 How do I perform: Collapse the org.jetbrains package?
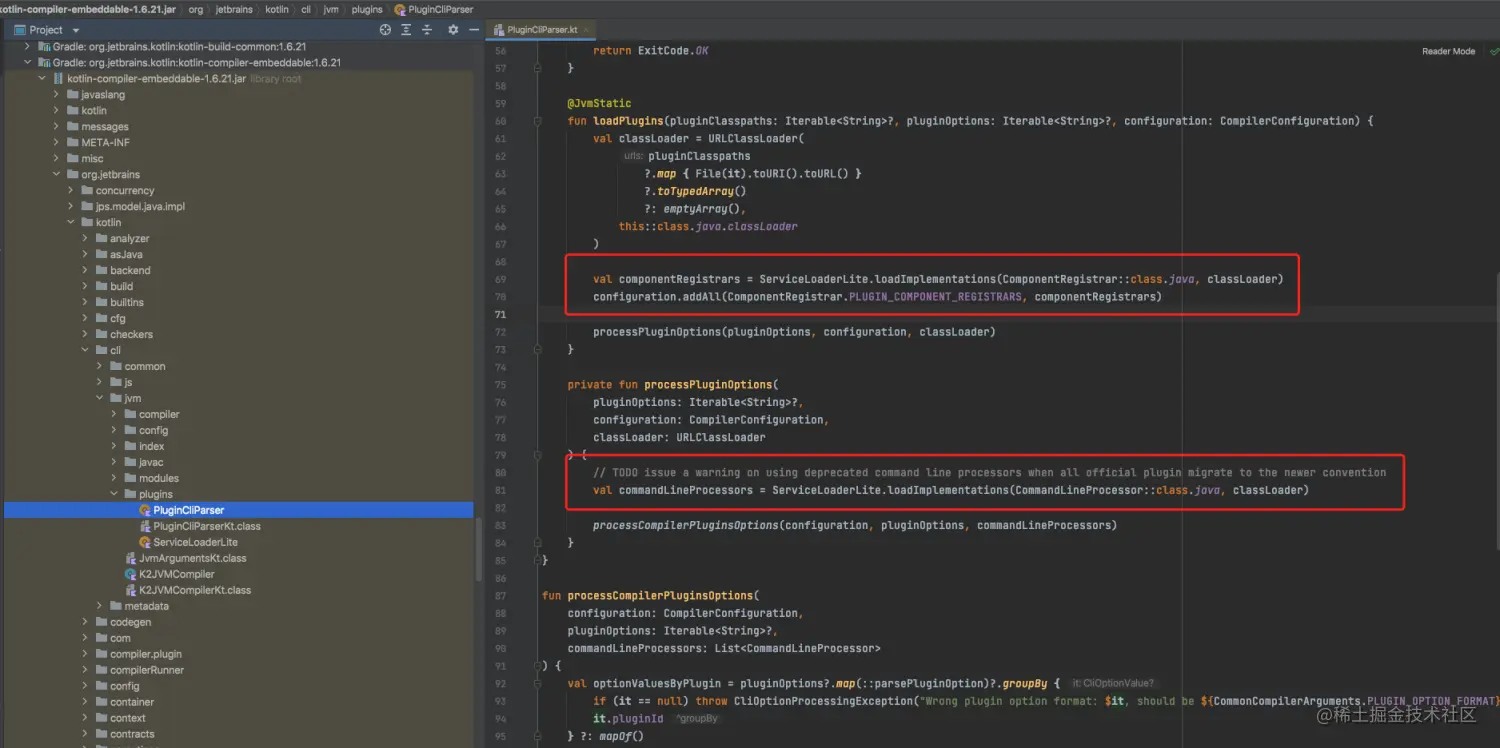57,174
